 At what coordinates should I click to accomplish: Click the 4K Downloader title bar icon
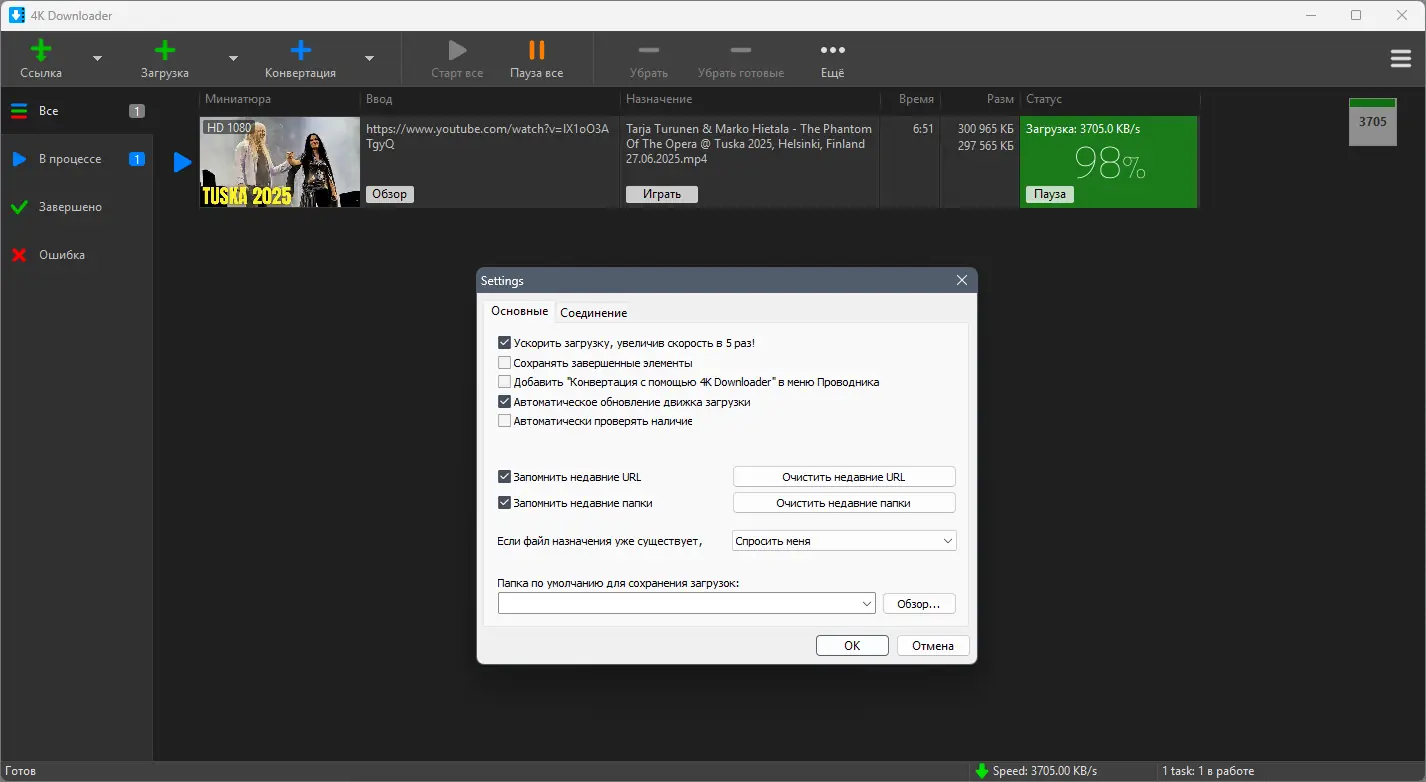click(x=17, y=15)
